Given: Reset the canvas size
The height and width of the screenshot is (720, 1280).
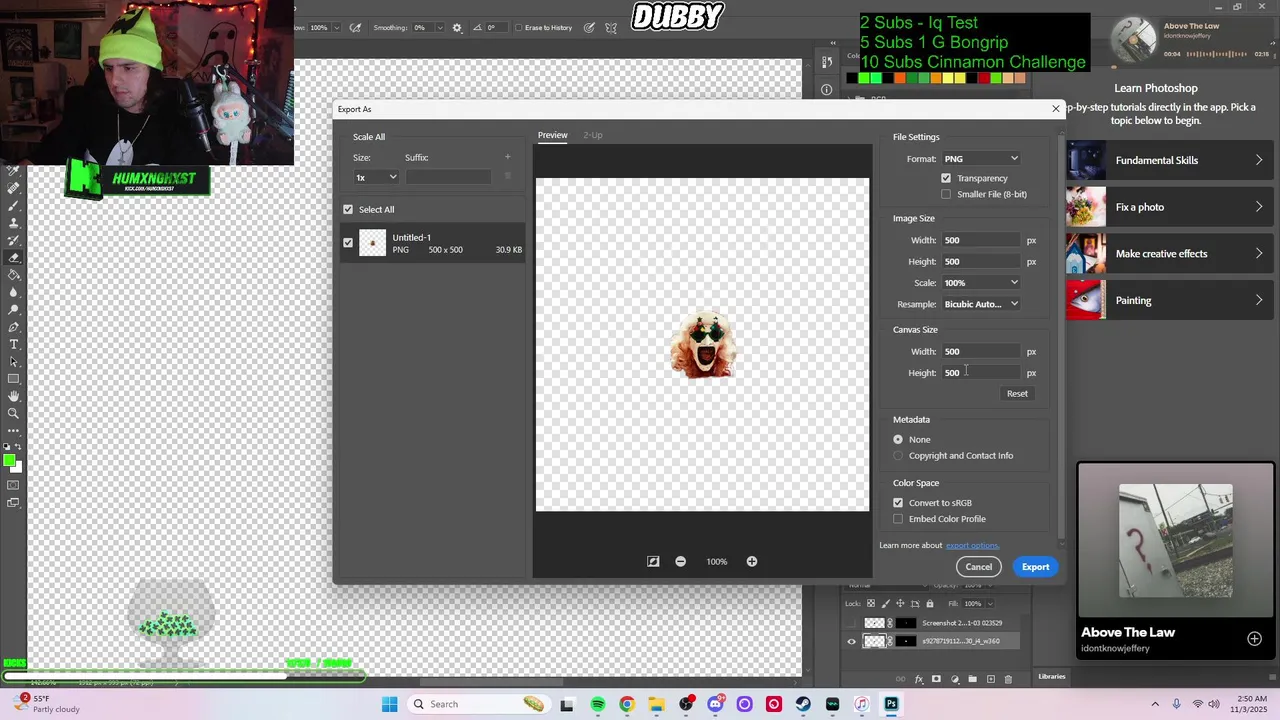Looking at the screenshot, I should tap(1017, 394).
